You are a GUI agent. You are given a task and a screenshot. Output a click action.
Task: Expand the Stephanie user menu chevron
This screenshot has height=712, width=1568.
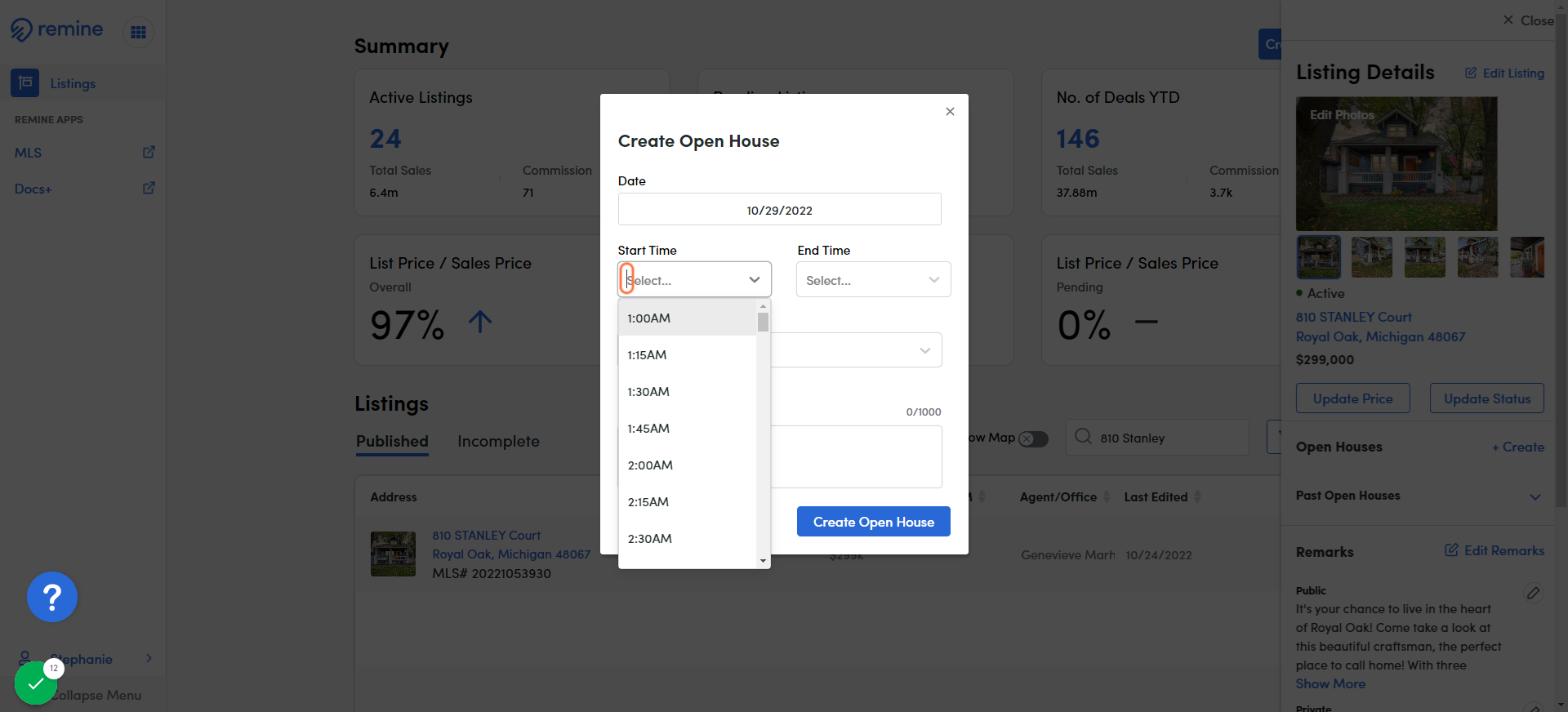[x=149, y=659]
